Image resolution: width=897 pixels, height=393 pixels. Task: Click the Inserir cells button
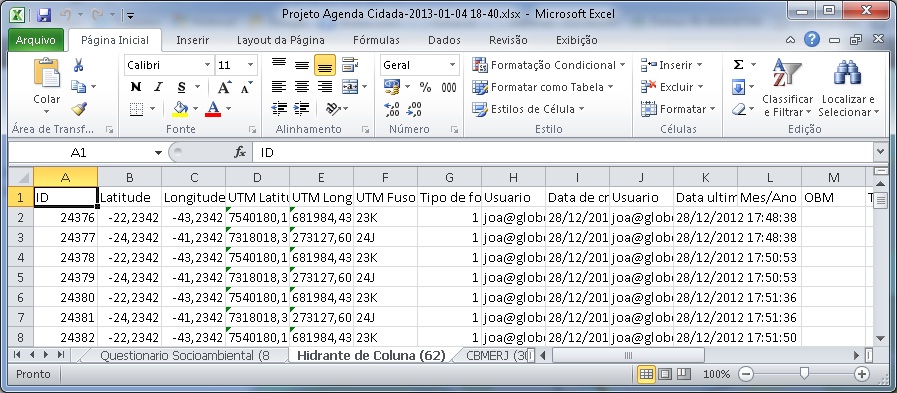[x=672, y=65]
